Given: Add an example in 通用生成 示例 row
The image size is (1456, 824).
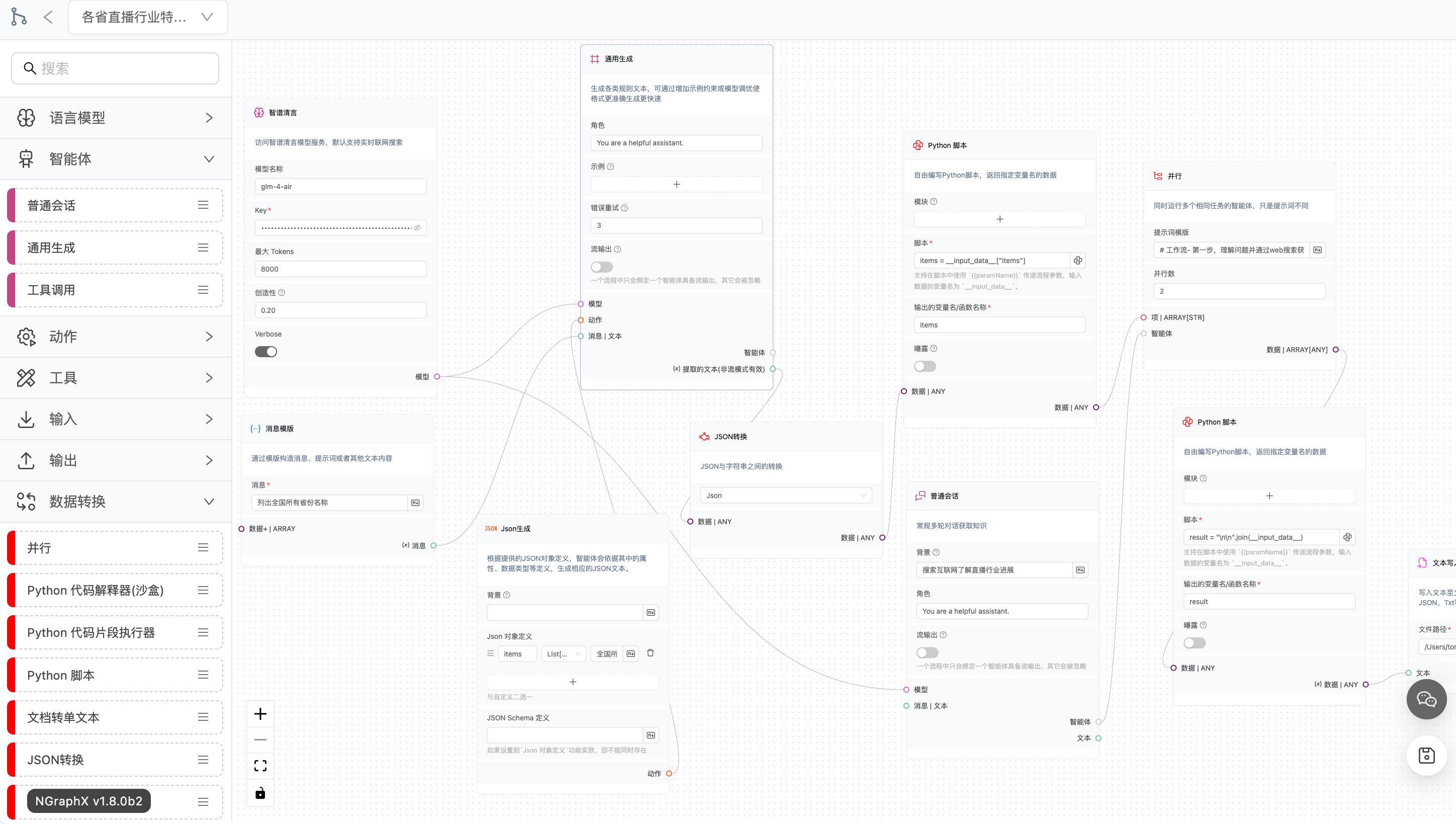Looking at the screenshot, I should [x=676, y=184].
